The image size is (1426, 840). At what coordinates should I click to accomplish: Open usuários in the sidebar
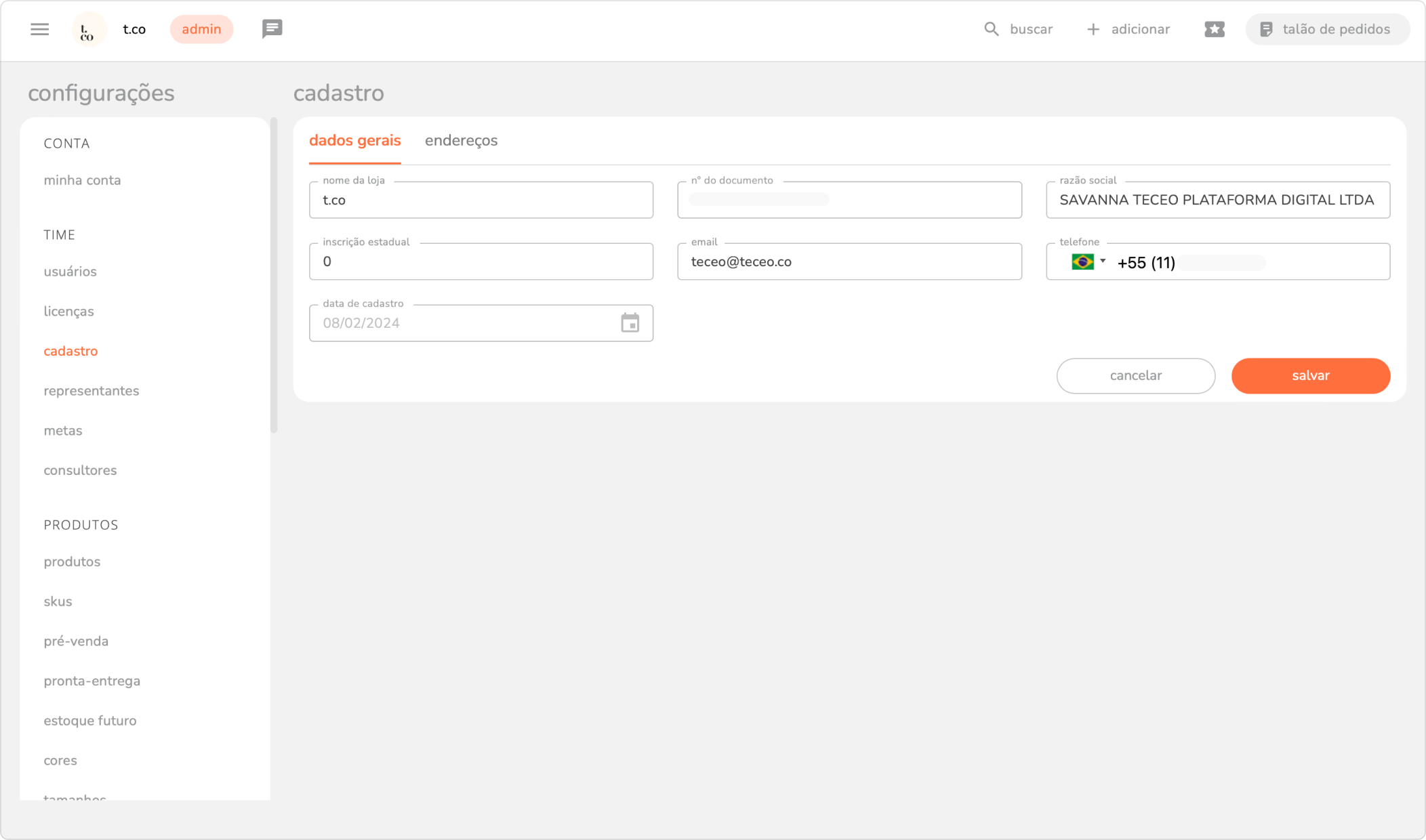pos(70,272)
